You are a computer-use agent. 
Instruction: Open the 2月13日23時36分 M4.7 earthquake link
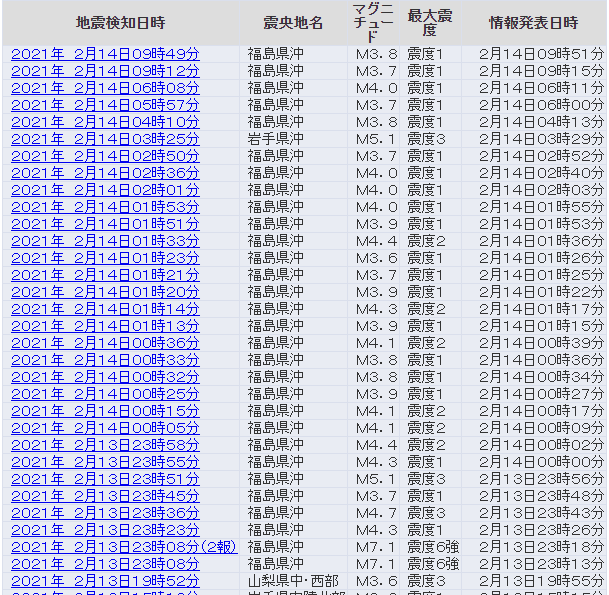(x=105, y=513)
